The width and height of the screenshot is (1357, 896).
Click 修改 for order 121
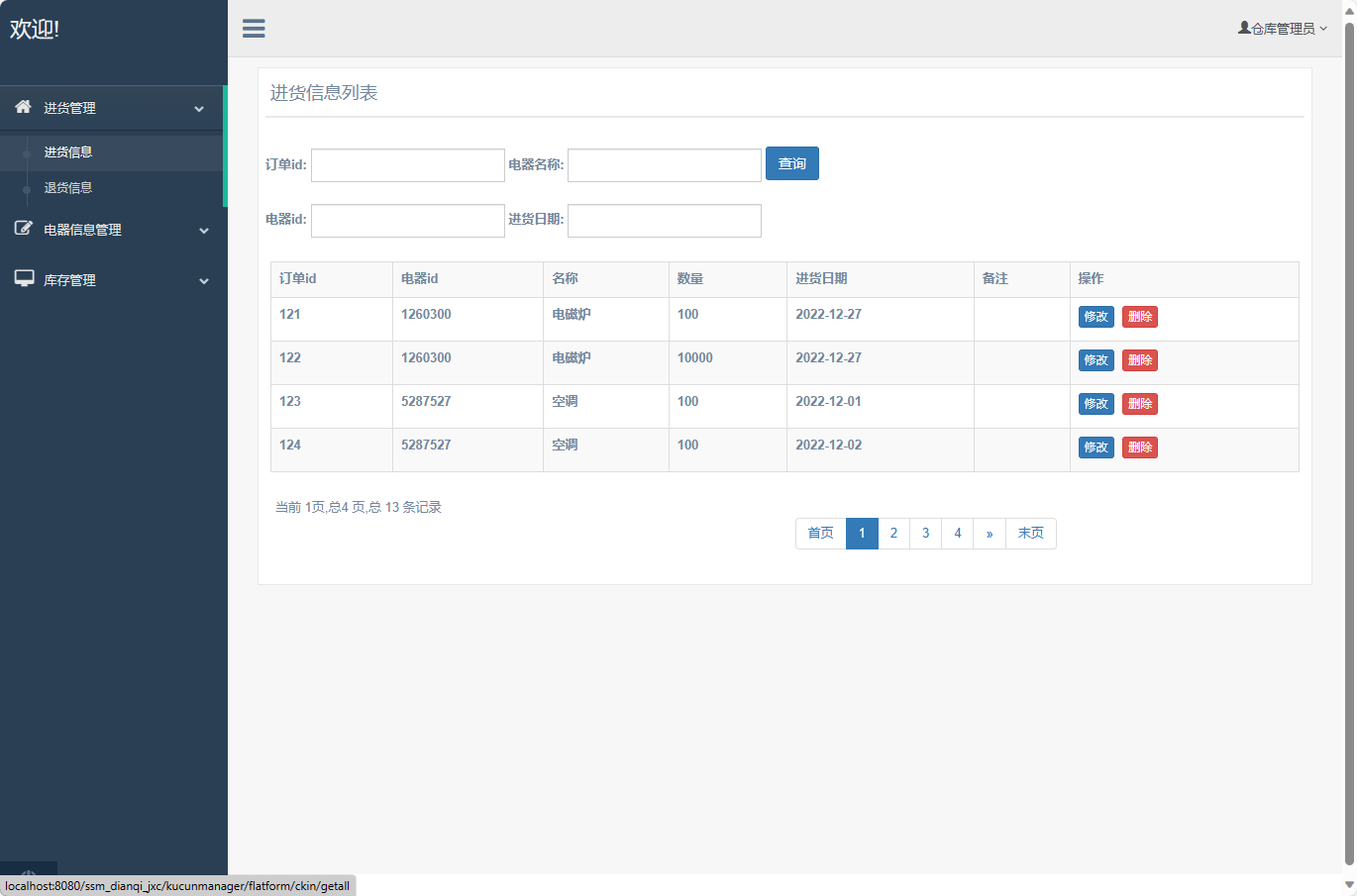pyautogui.click(x=1096, y=317)
